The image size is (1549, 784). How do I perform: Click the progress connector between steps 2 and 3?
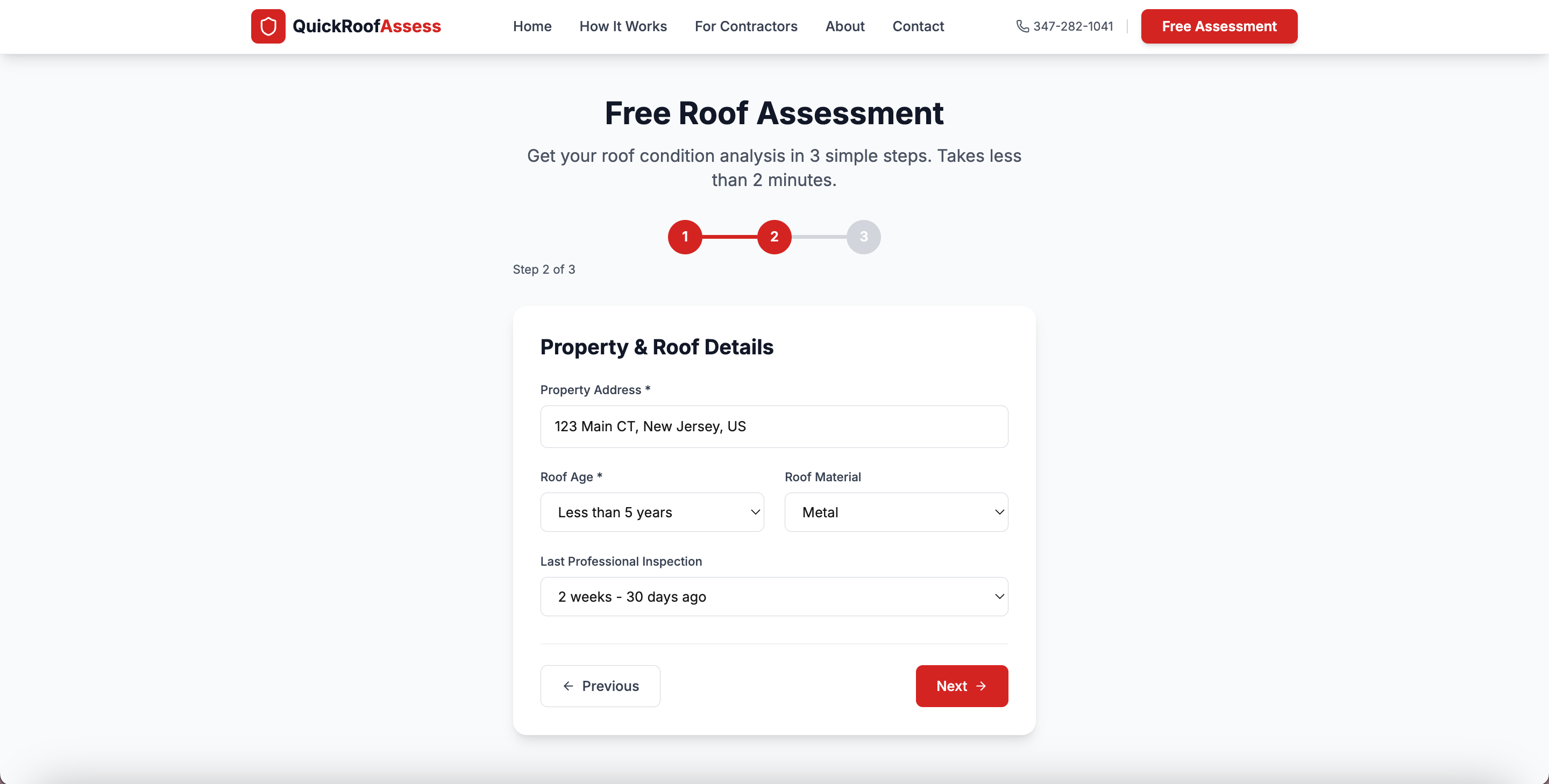(x=819, y=237)
